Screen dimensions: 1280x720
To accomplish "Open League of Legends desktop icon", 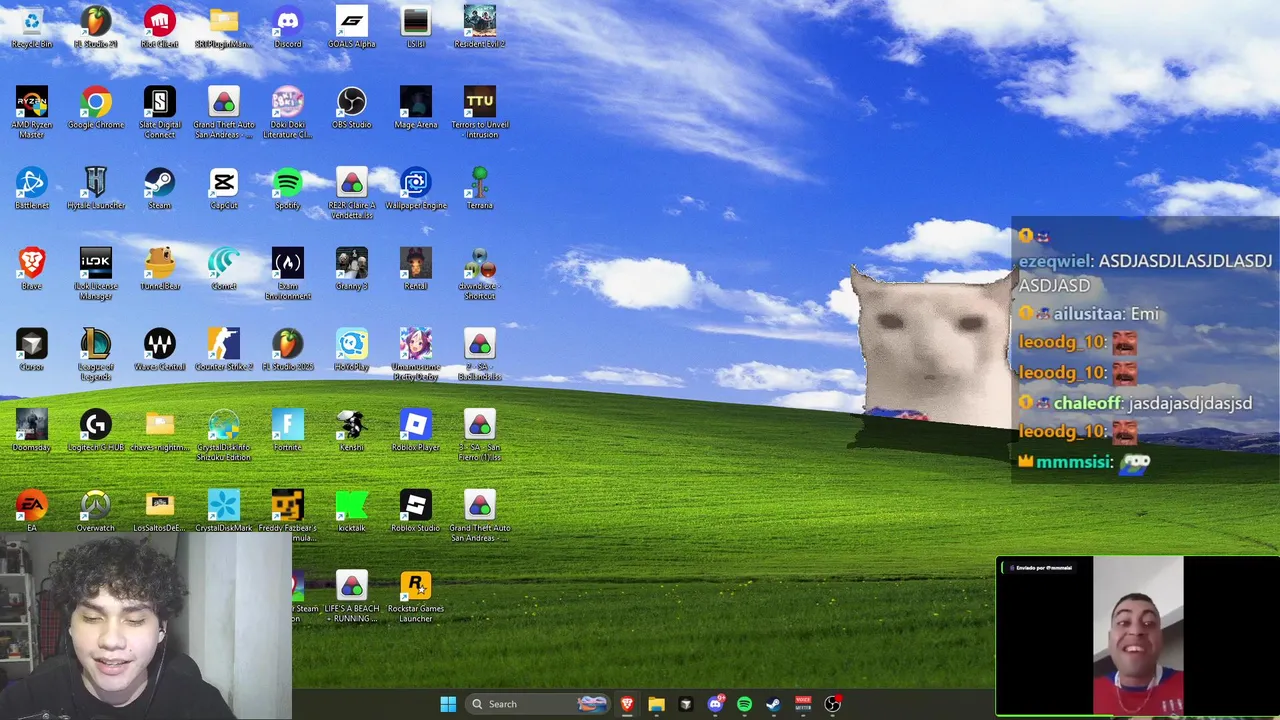I will tap(96, 355).
